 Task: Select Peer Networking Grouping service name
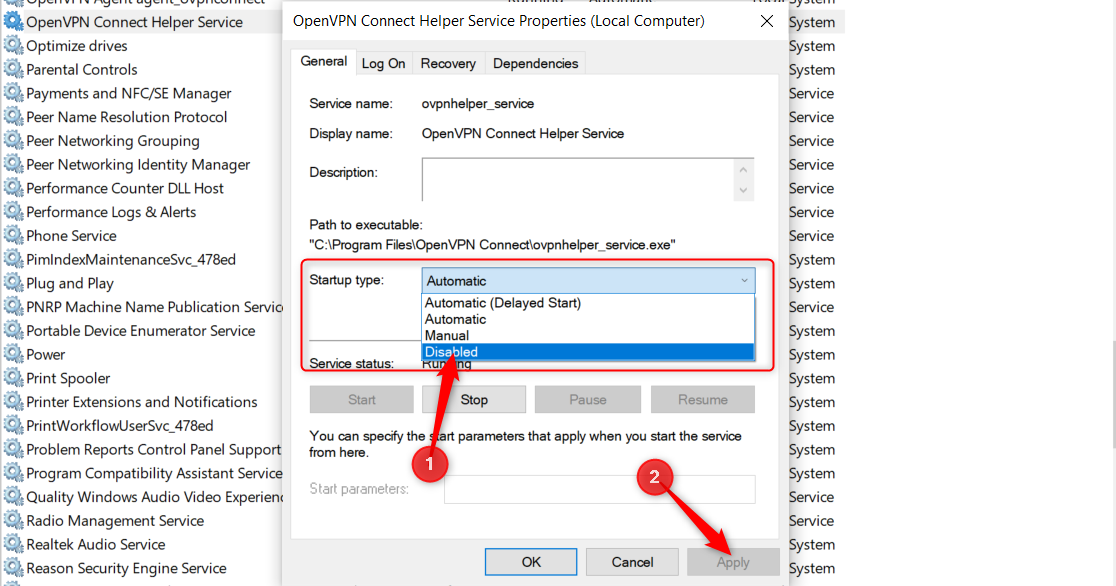[112, 141]
